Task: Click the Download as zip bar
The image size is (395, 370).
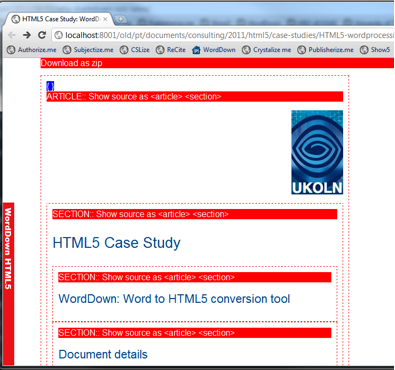Action: (x=217, y=63)
